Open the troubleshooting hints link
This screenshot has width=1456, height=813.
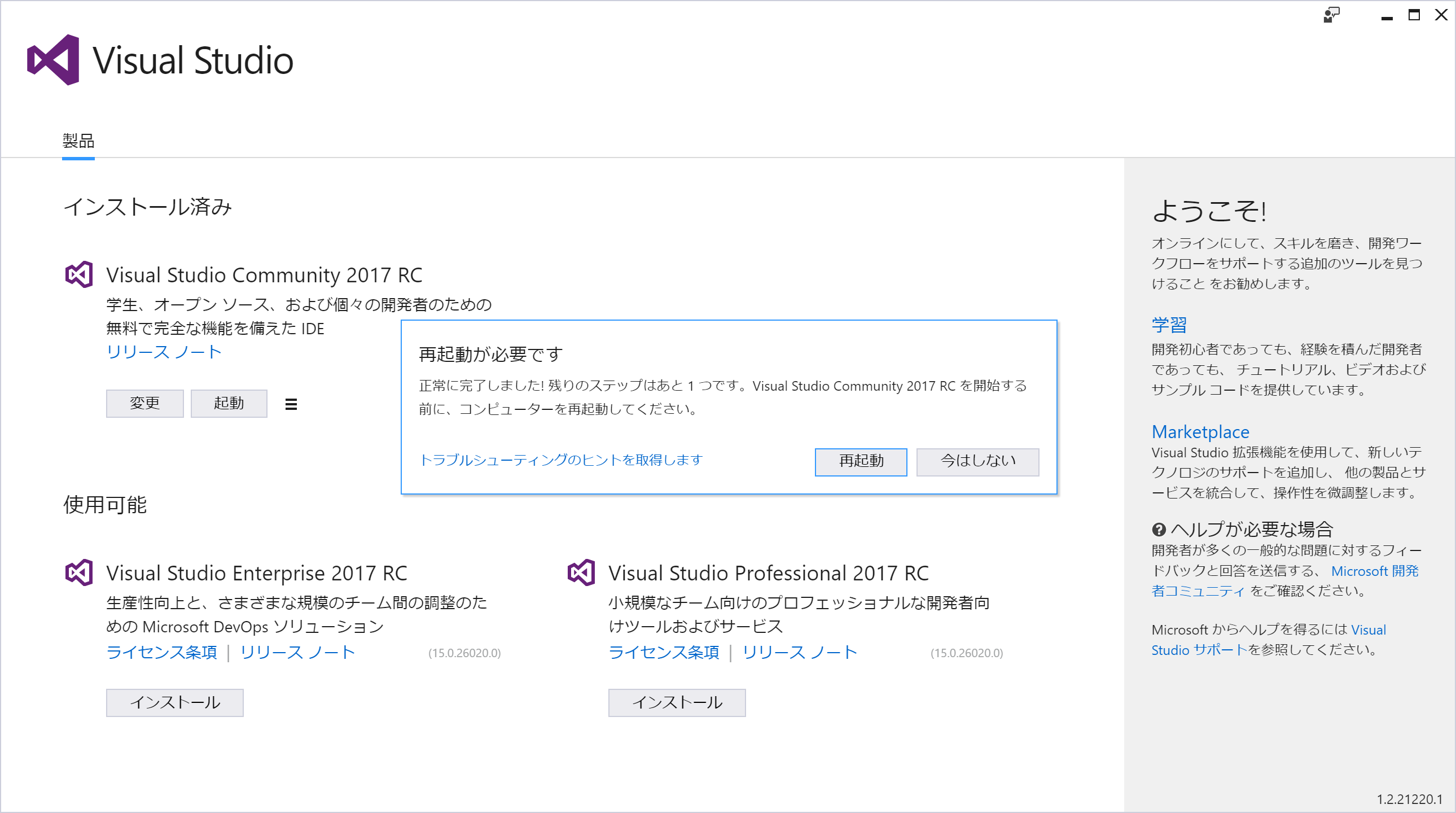pyautogui.click(x=561, y=460)
